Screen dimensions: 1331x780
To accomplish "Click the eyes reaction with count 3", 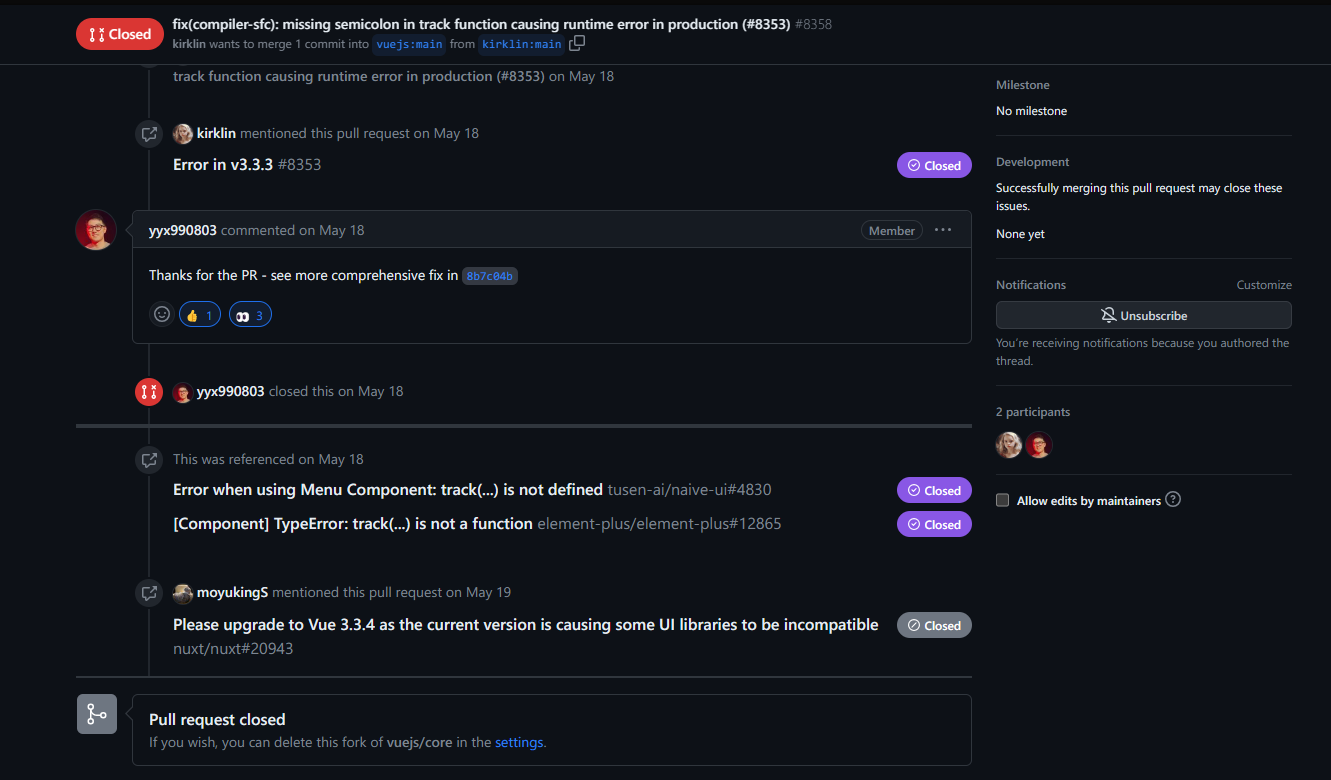I will [x=250, y=315].
